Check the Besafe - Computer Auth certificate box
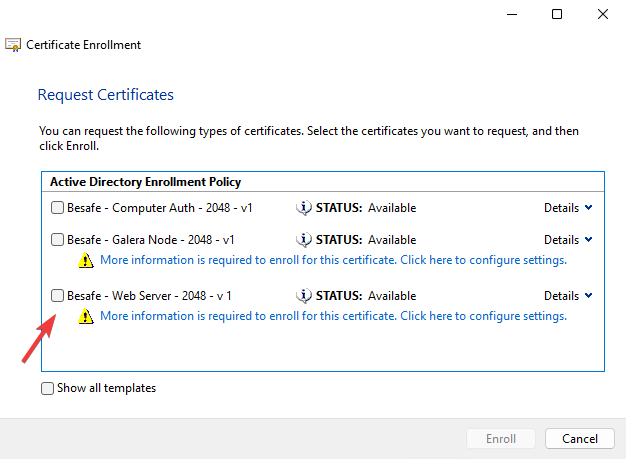 click(57, 208)
